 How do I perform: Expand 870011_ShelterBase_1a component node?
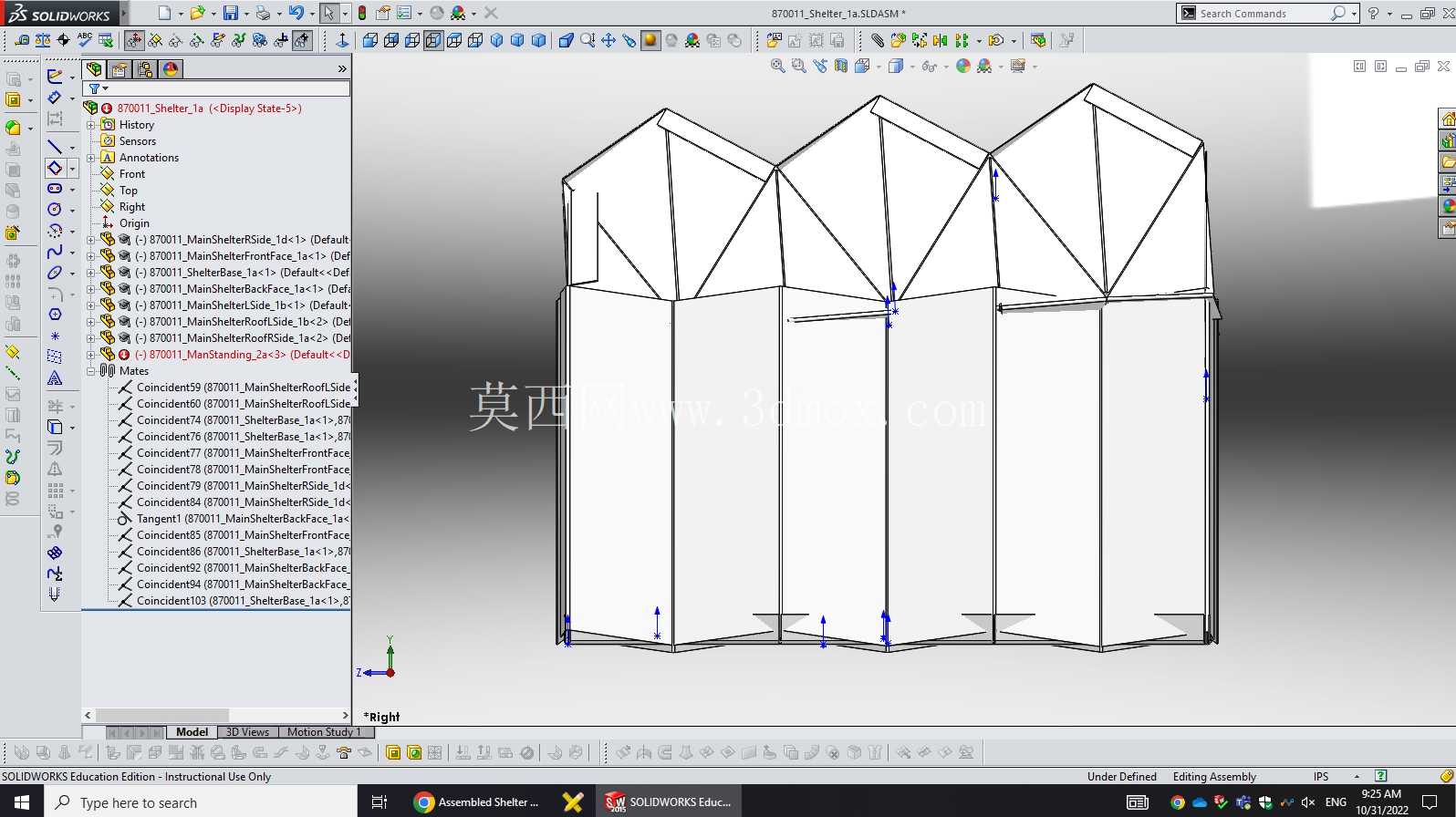coord(90,273)
